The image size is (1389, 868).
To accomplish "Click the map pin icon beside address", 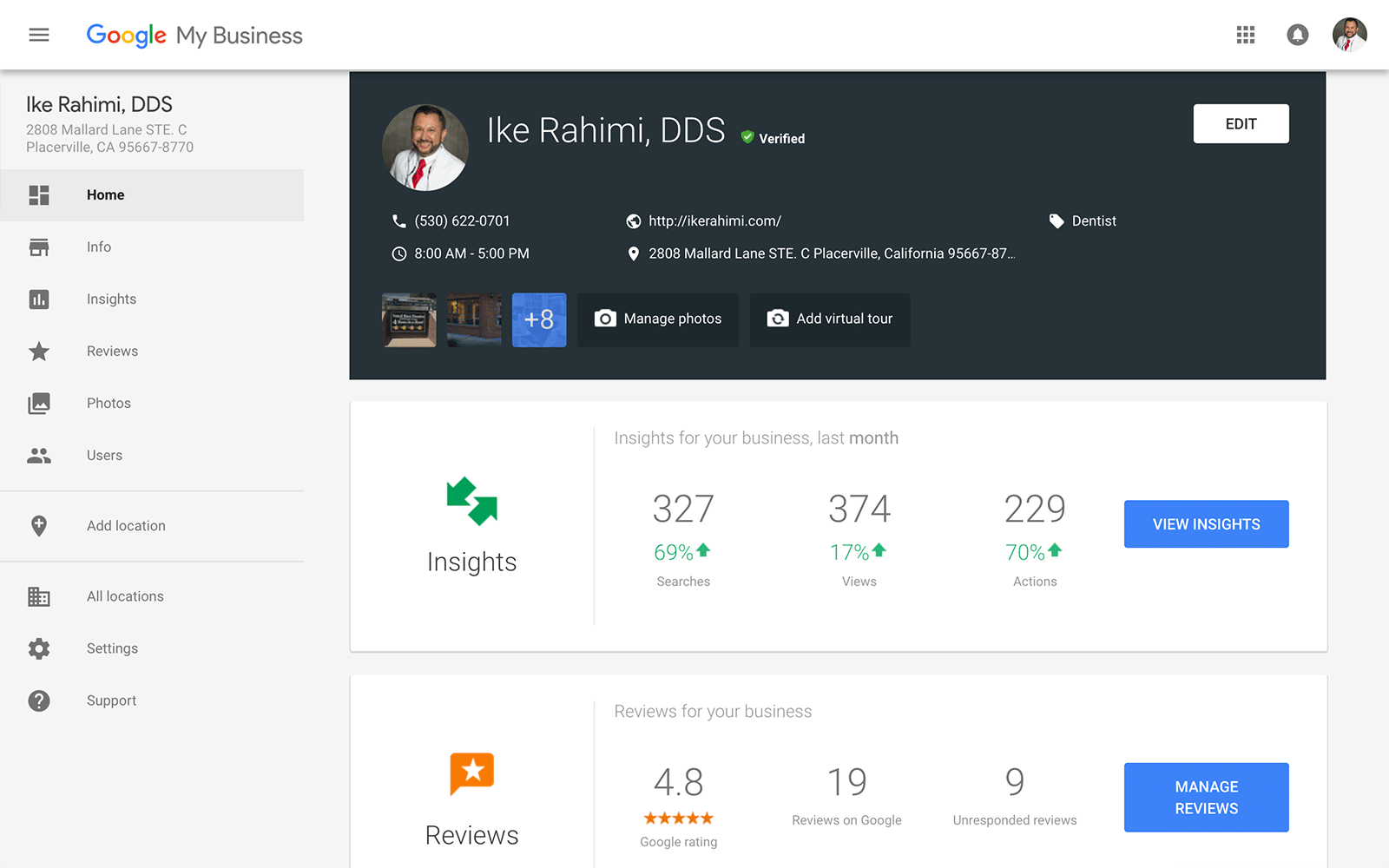I will pyautogui.click(x=634, y=254).
